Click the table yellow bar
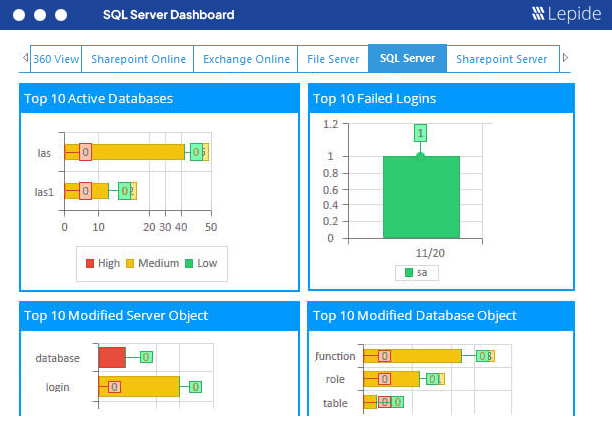 (370, 402)
